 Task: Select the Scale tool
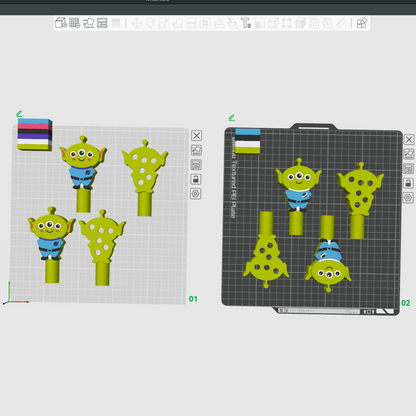click(x=164, y=23)
